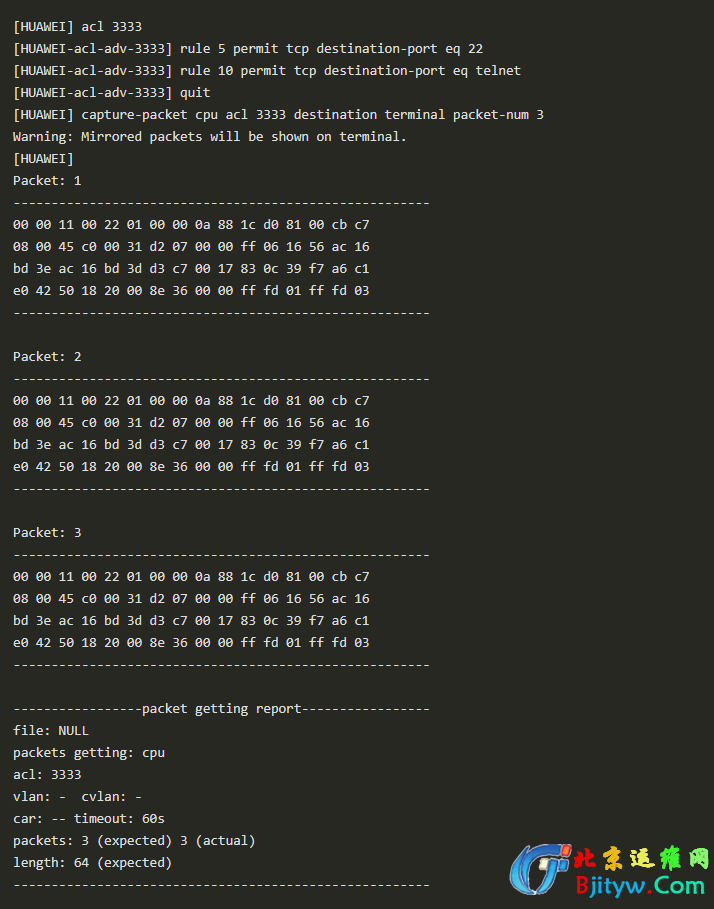
Task: Click the "Packet: 3" heading
Action: click(47, 533)
